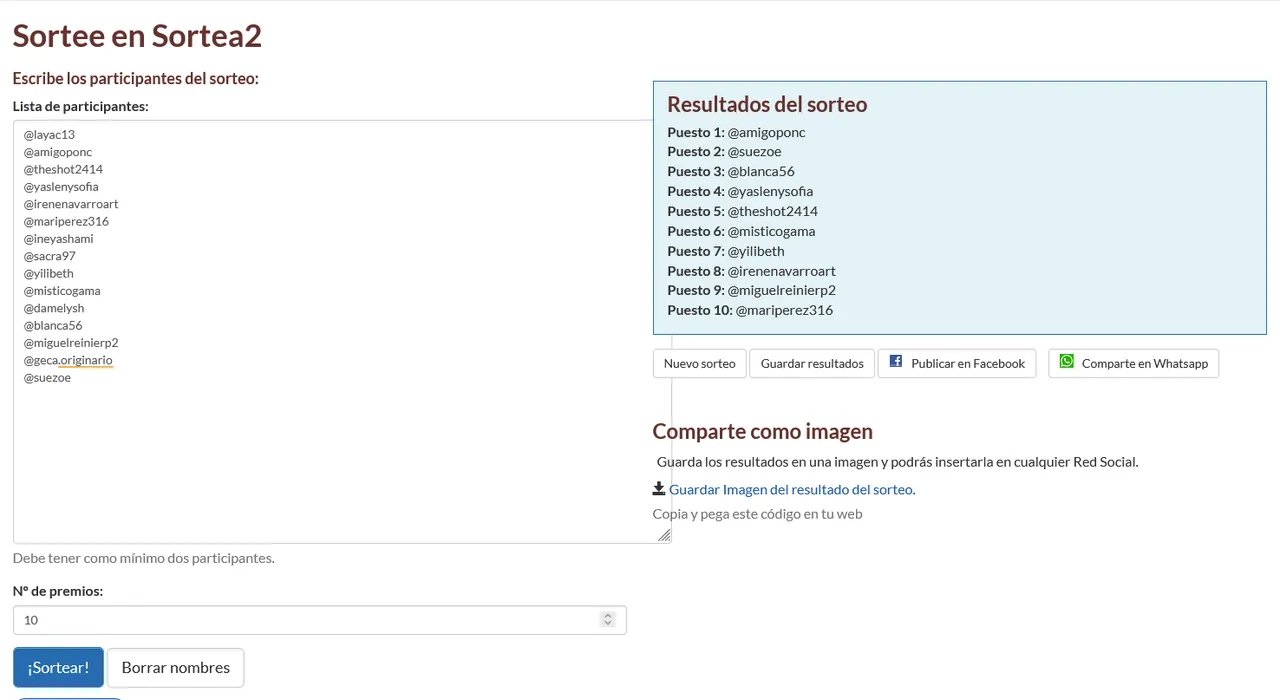This screenshot has height=700, width=1280.
Task: Select @layac13 in the participants list
Action: [x=49, y=134]
